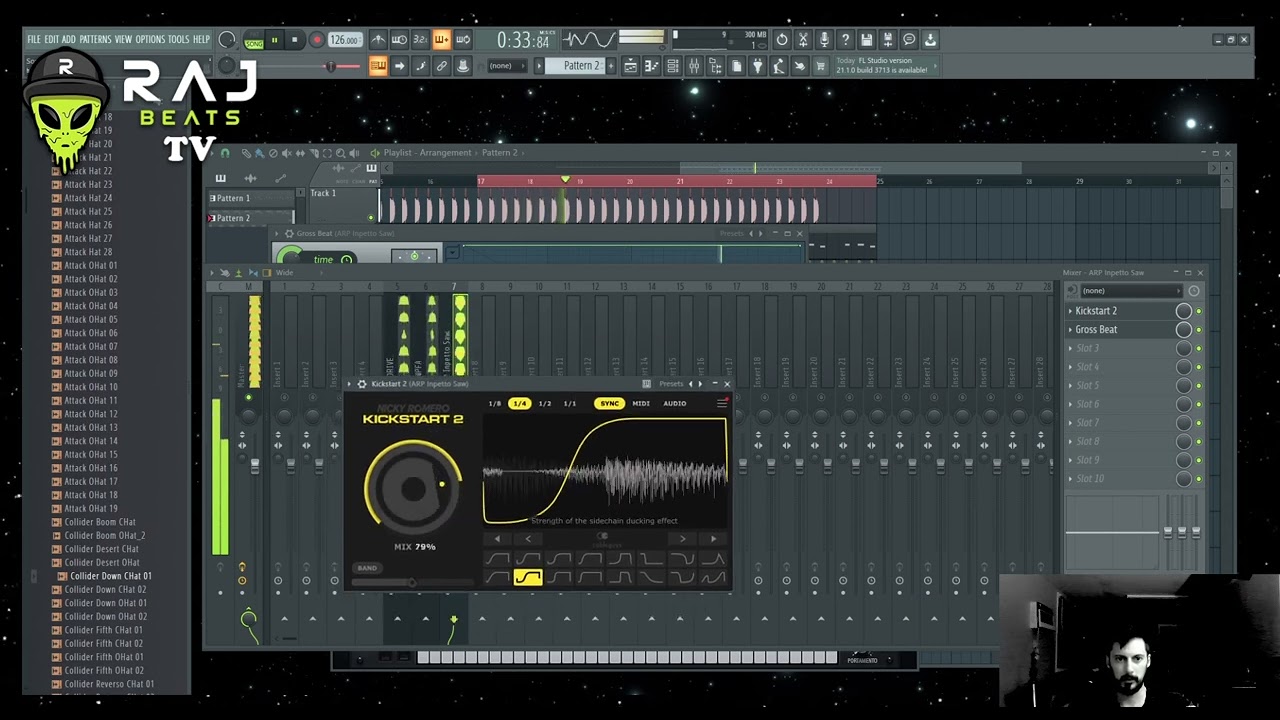Toggle the typing keyboard to piano icon

click(x=379, y=66)
